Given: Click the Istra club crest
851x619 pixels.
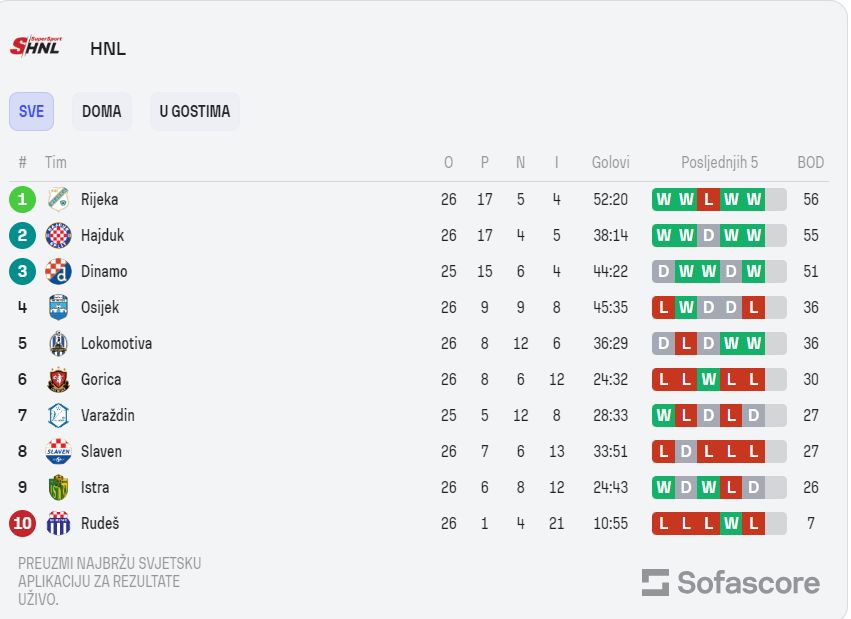Looking at the screenshot, I should tap(58, 487).
